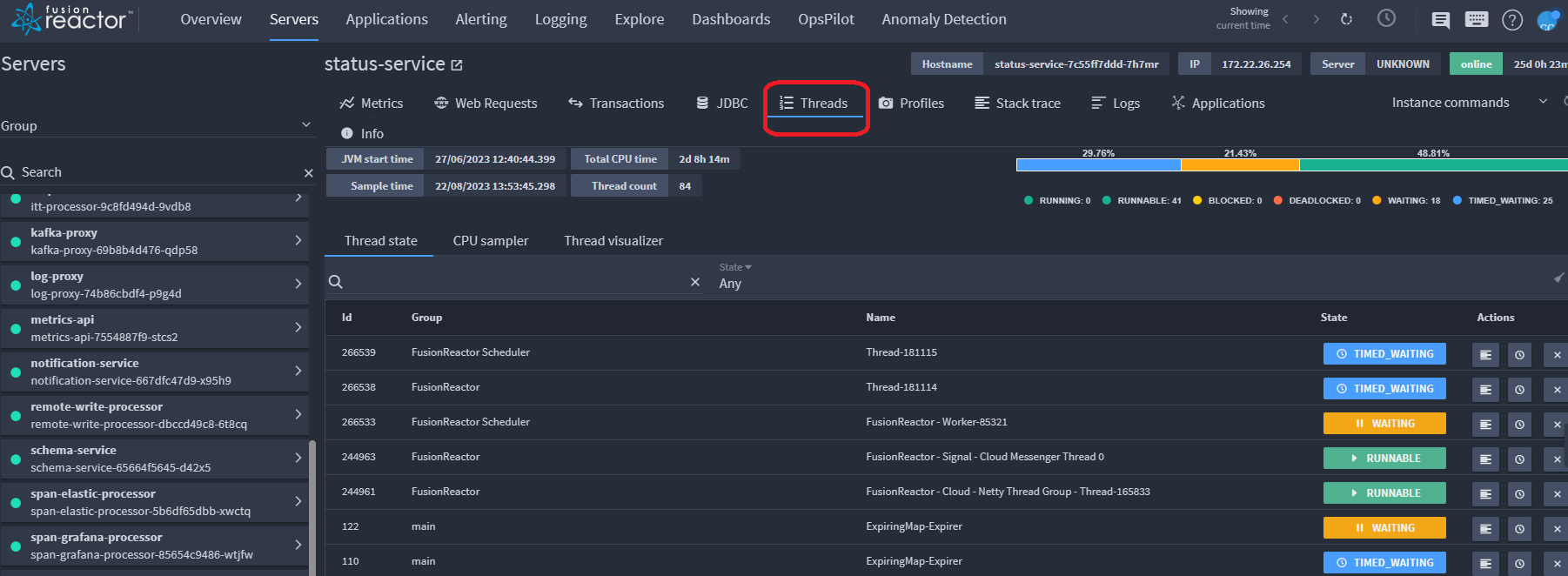Open the chat messages icon
This screenshot has height=576, width=1568.
point(1441,20)
